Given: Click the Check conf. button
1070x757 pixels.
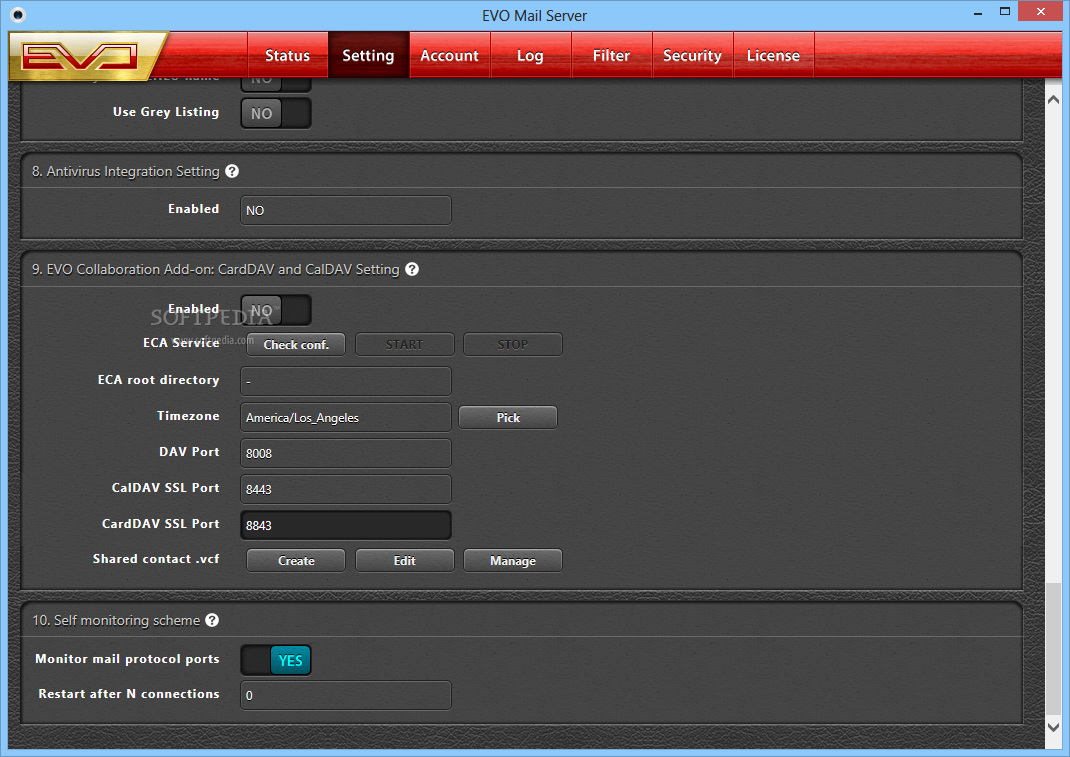Looking at the screenshot, I should pyautogui.click(x=296, y=345).
